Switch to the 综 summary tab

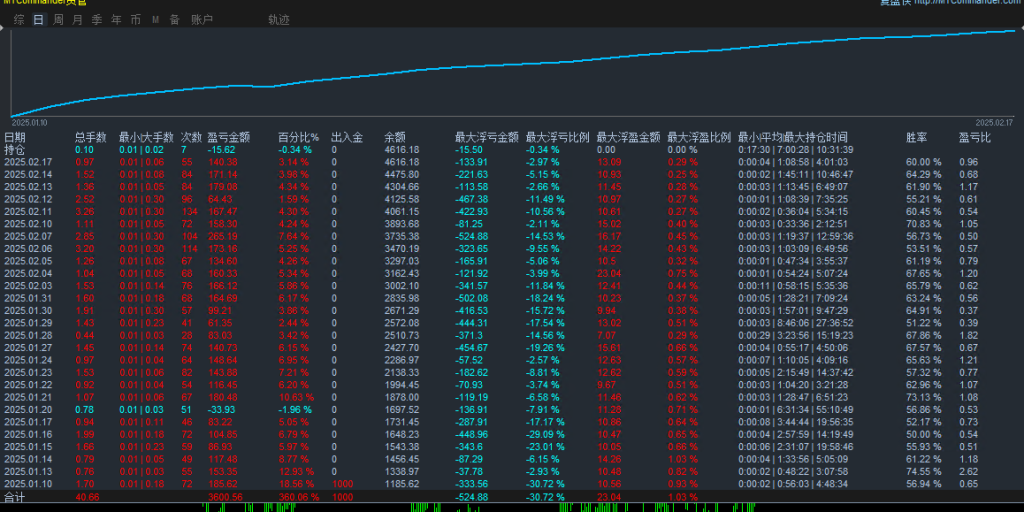(x=19, y=19)
